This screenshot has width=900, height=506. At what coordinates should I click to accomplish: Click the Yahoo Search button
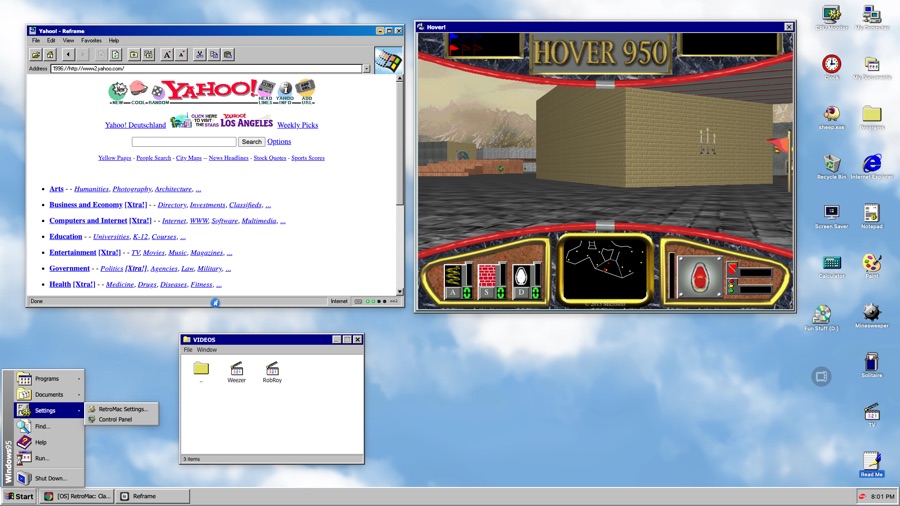251,142
